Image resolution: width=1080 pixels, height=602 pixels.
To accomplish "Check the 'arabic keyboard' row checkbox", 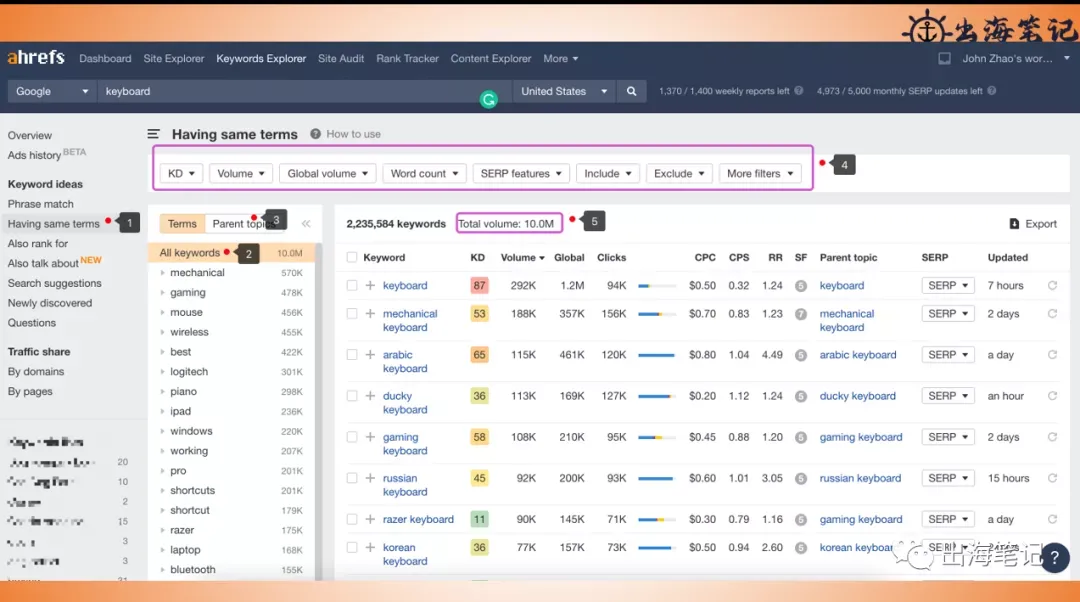I will [x=352, y=355].
